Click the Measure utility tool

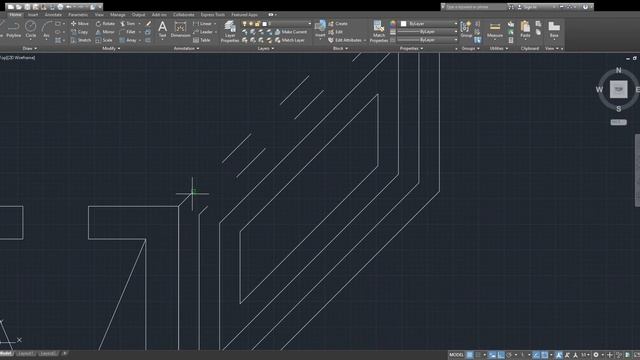(495, 29)
